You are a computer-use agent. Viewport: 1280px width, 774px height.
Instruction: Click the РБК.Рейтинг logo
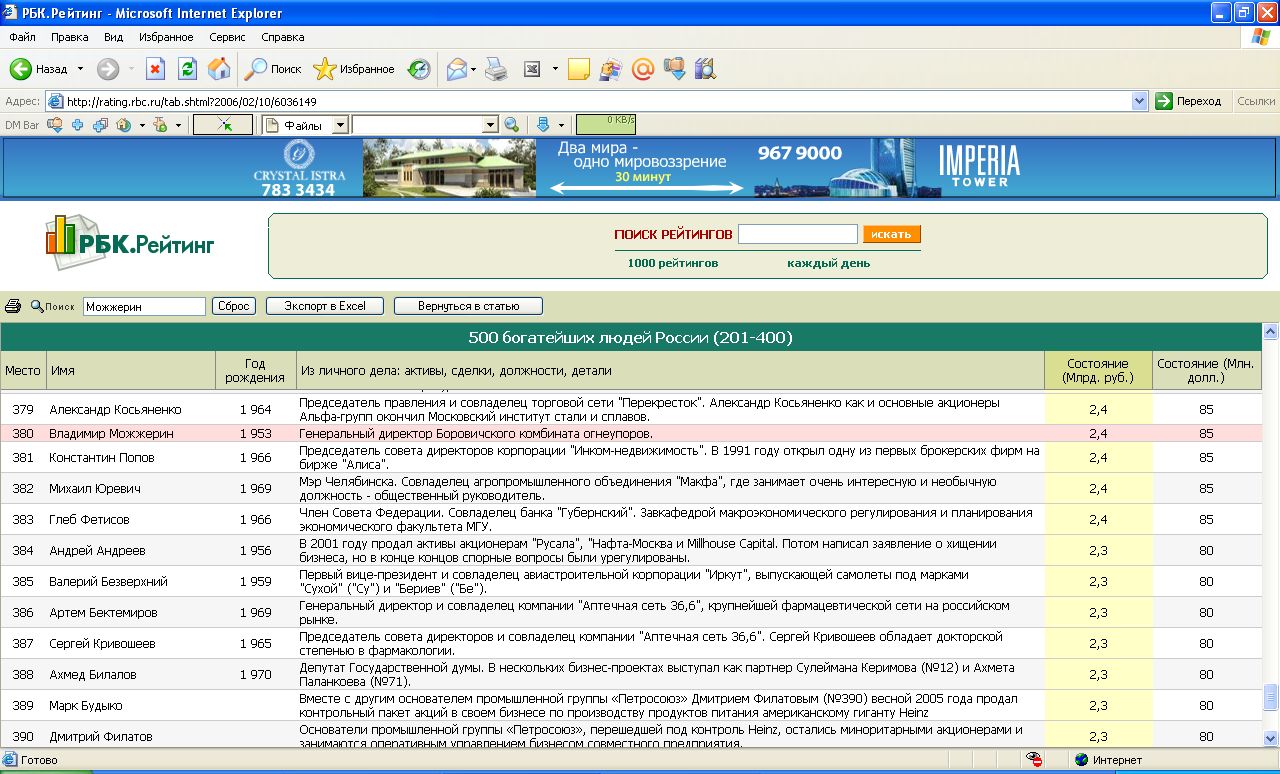(x=131, y=241)
